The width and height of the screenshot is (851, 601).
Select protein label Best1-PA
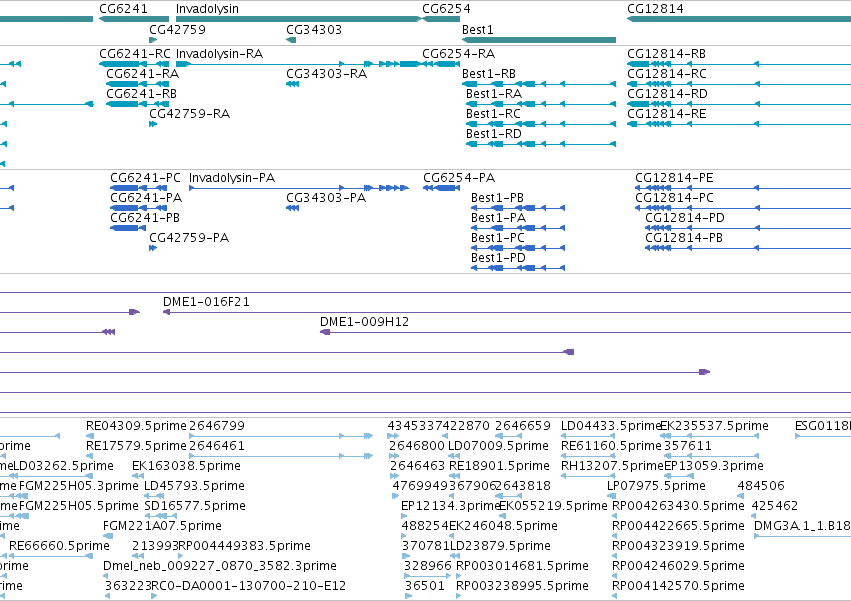[x=498, y=218]
